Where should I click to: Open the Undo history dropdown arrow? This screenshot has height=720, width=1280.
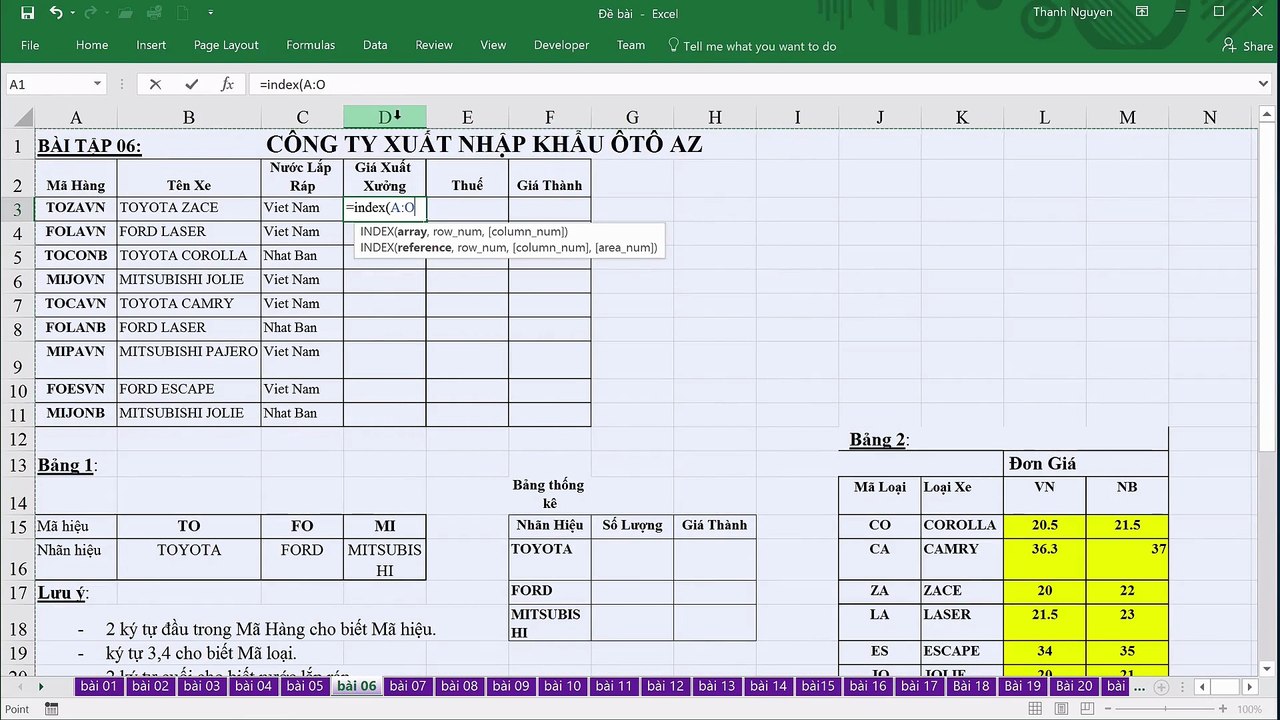(71, 13)
